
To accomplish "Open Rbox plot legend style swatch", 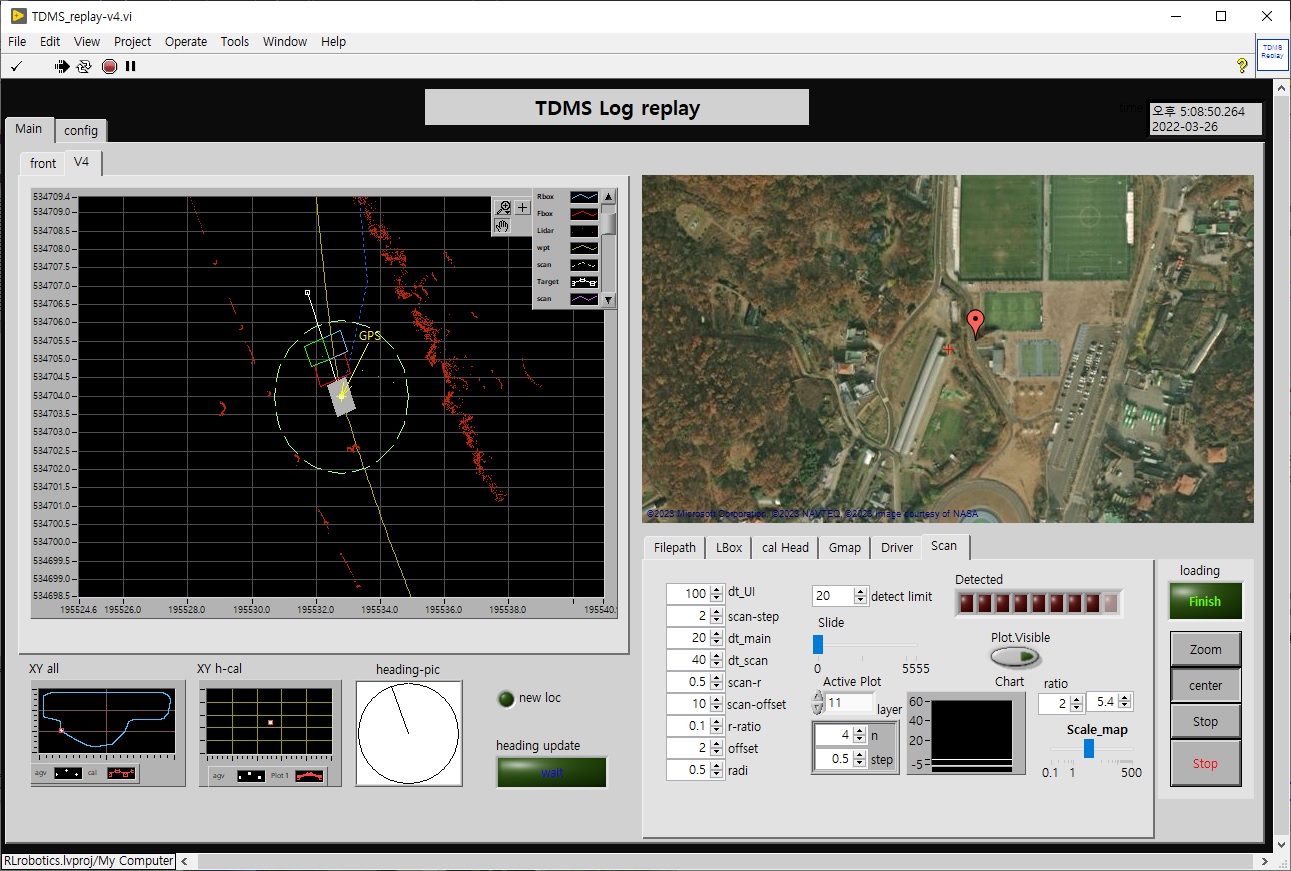I will 583,197.
